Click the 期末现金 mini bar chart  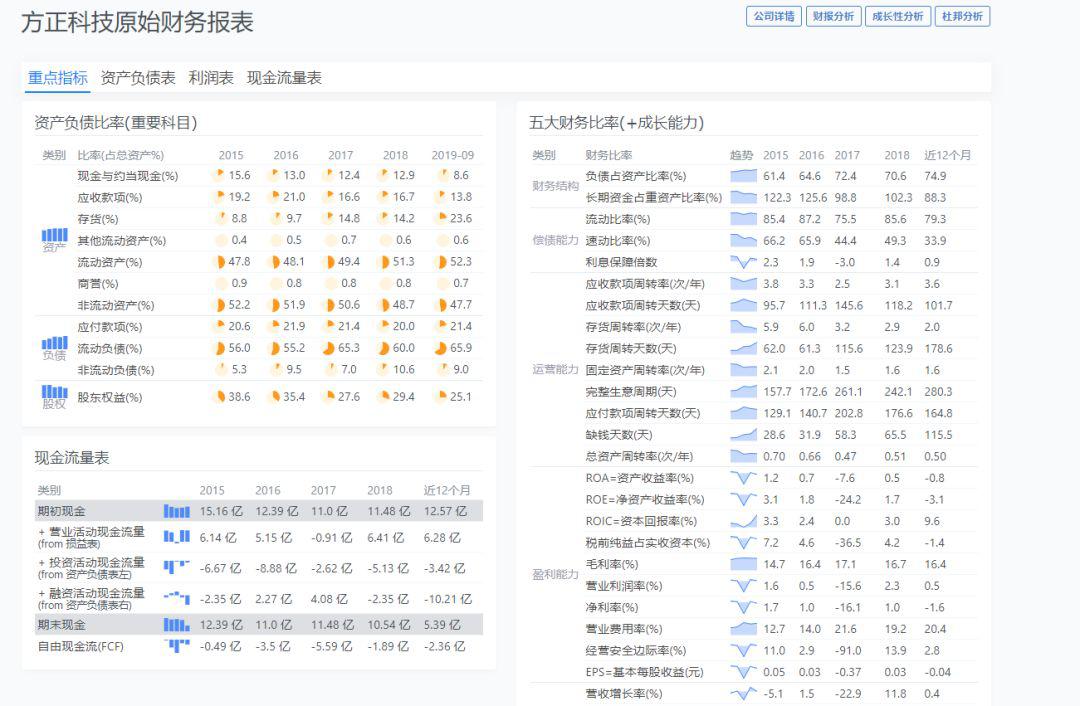click(x=176, y=625)
